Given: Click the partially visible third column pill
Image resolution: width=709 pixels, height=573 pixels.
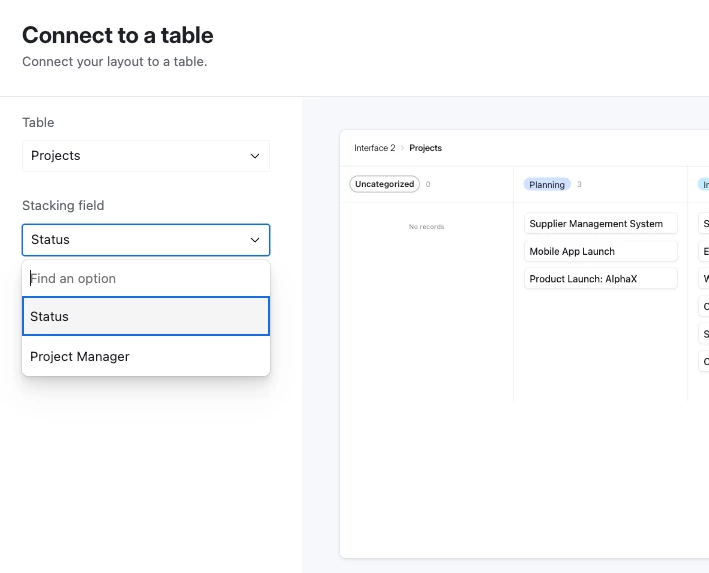Looking at the screenshot, I should pos(704,184).
